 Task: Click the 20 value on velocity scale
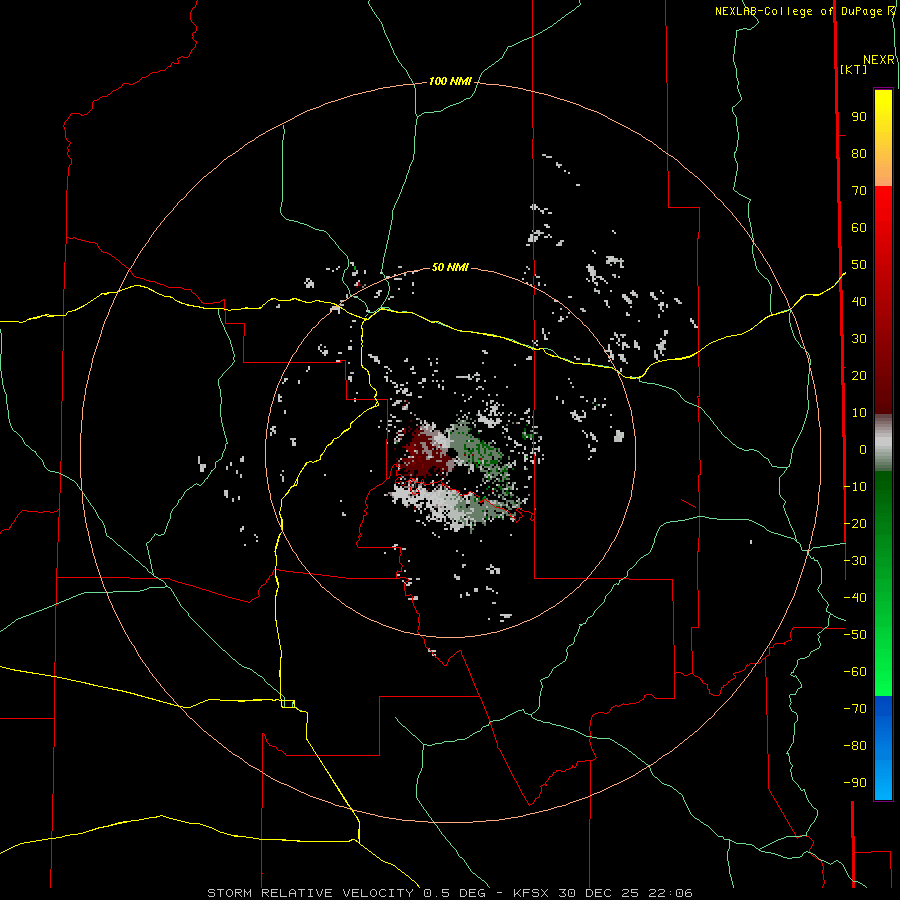pyautogui.click(x=859, y=375)
